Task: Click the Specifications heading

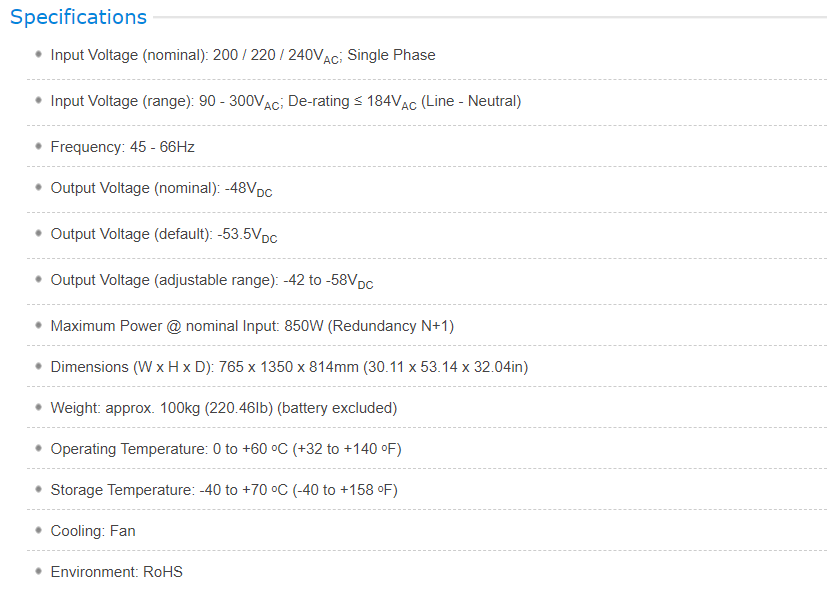Action: pyautogui.click(x=78, y=17)
